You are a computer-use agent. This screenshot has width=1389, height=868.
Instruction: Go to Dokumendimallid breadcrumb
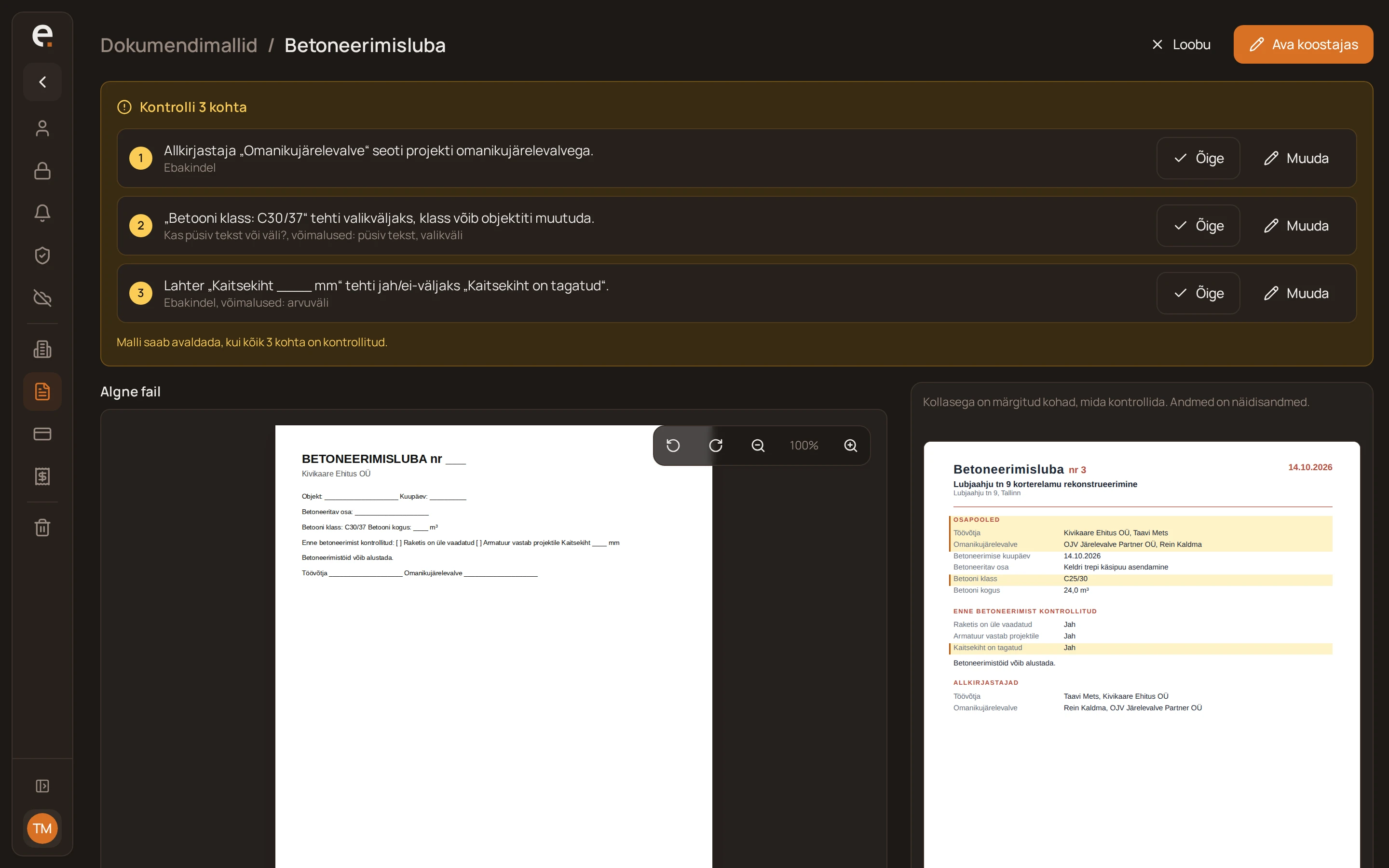point(179,45)
